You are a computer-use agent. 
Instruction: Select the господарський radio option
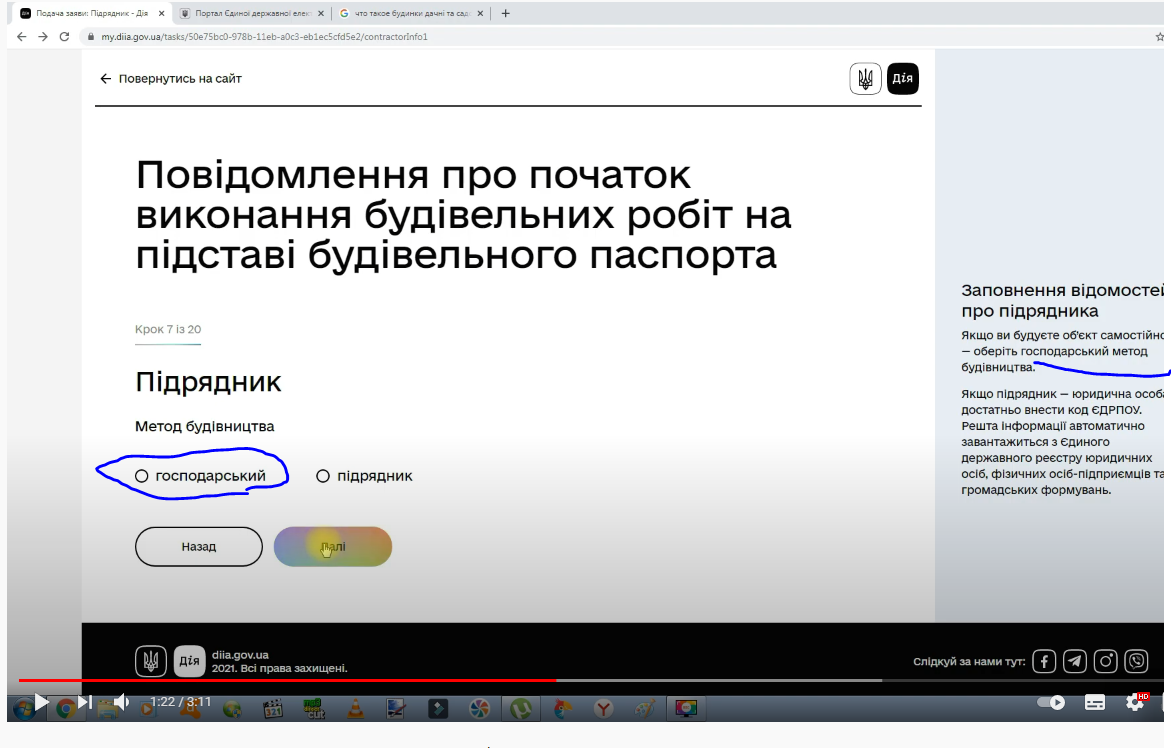coord(200,476)
